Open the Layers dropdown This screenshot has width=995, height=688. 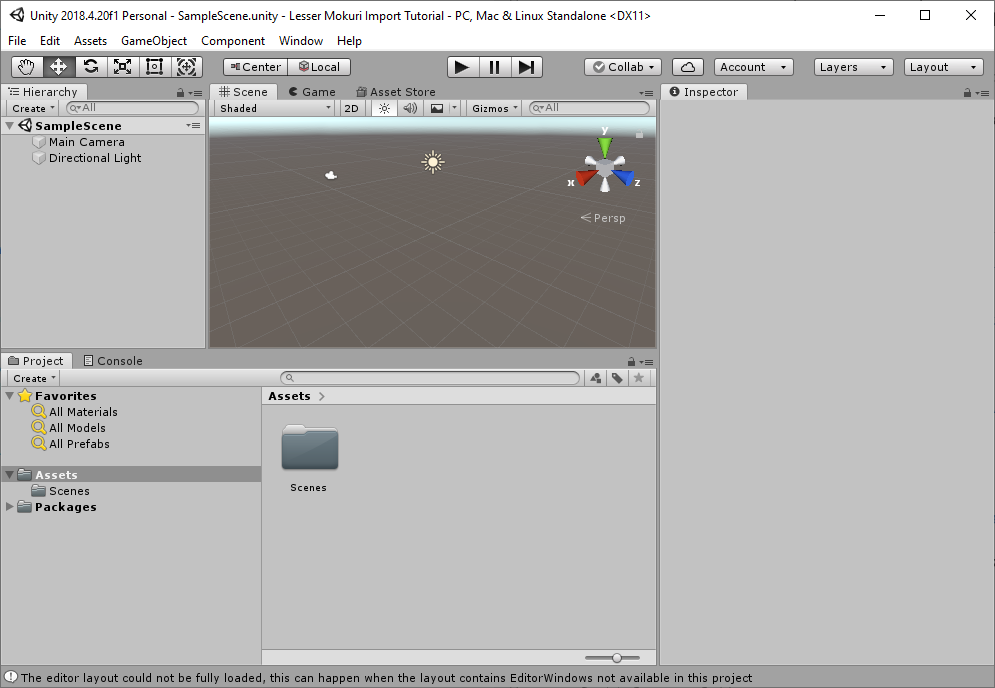point(853,67)
